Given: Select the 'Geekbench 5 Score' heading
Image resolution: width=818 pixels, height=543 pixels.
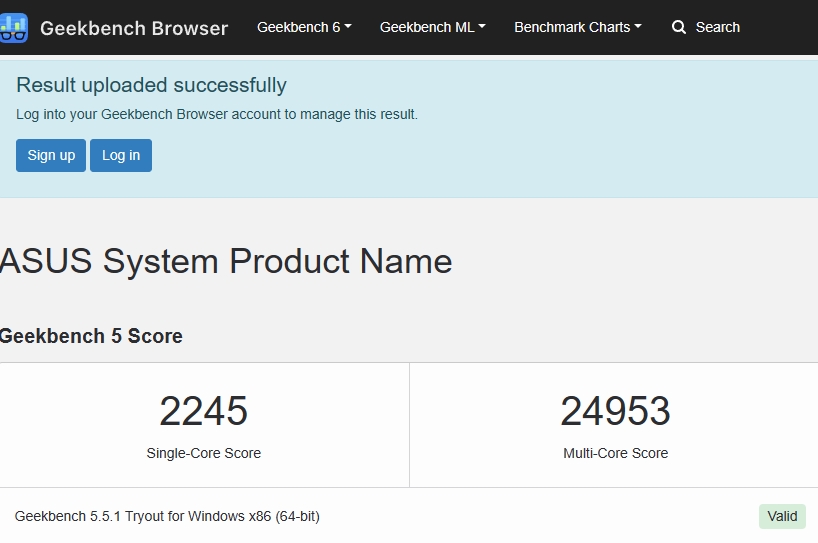Looking at the screenshot, I should coord(91,336).
